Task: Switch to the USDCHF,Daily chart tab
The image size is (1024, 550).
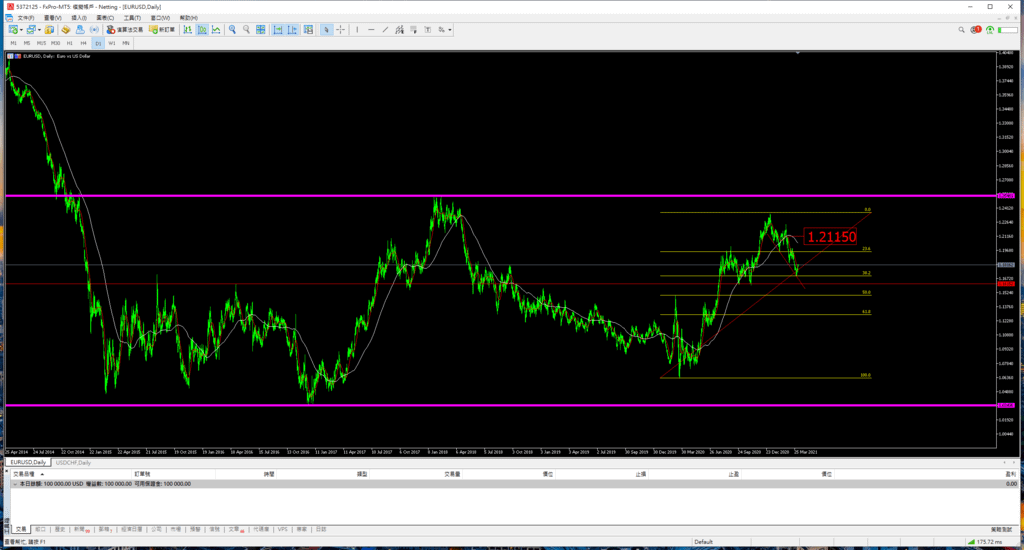Action: point(73,462)
